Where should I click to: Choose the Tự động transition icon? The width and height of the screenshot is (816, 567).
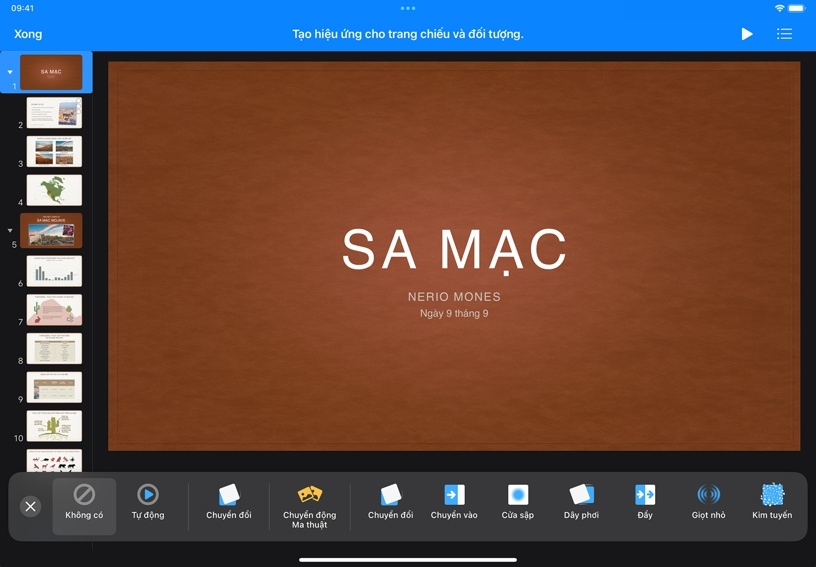point(148,503)
